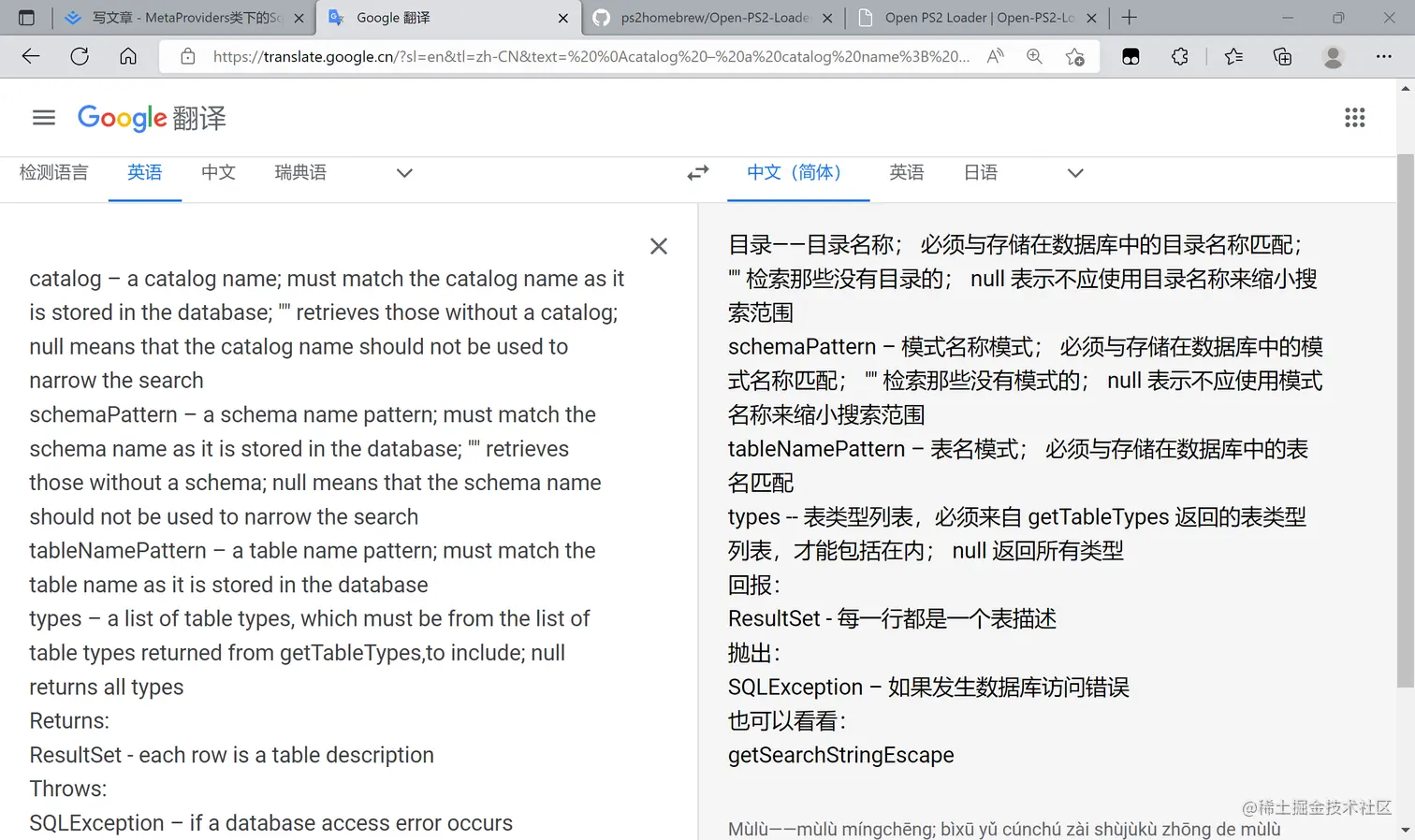1415x840 pixels.
Task: Click source line 'ResultSet - each row is a table description'
Action: coord(232,755)
